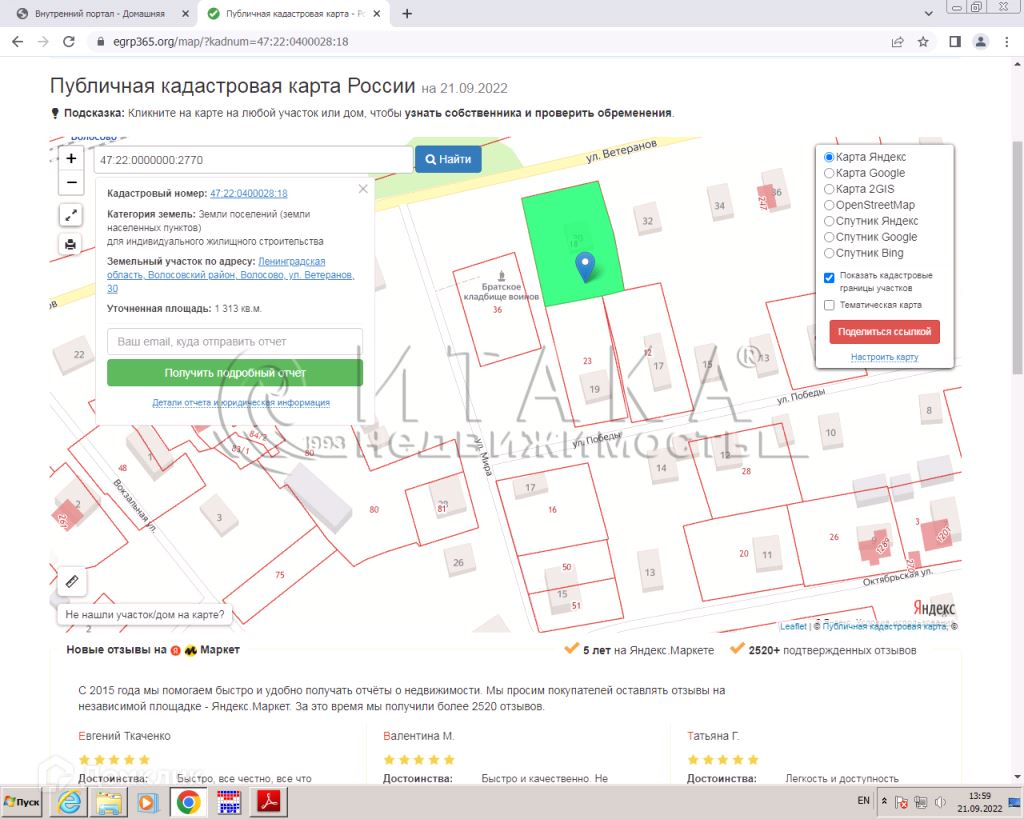
Task: Open Chrome three-dot menu
Action: point(1006,42)
